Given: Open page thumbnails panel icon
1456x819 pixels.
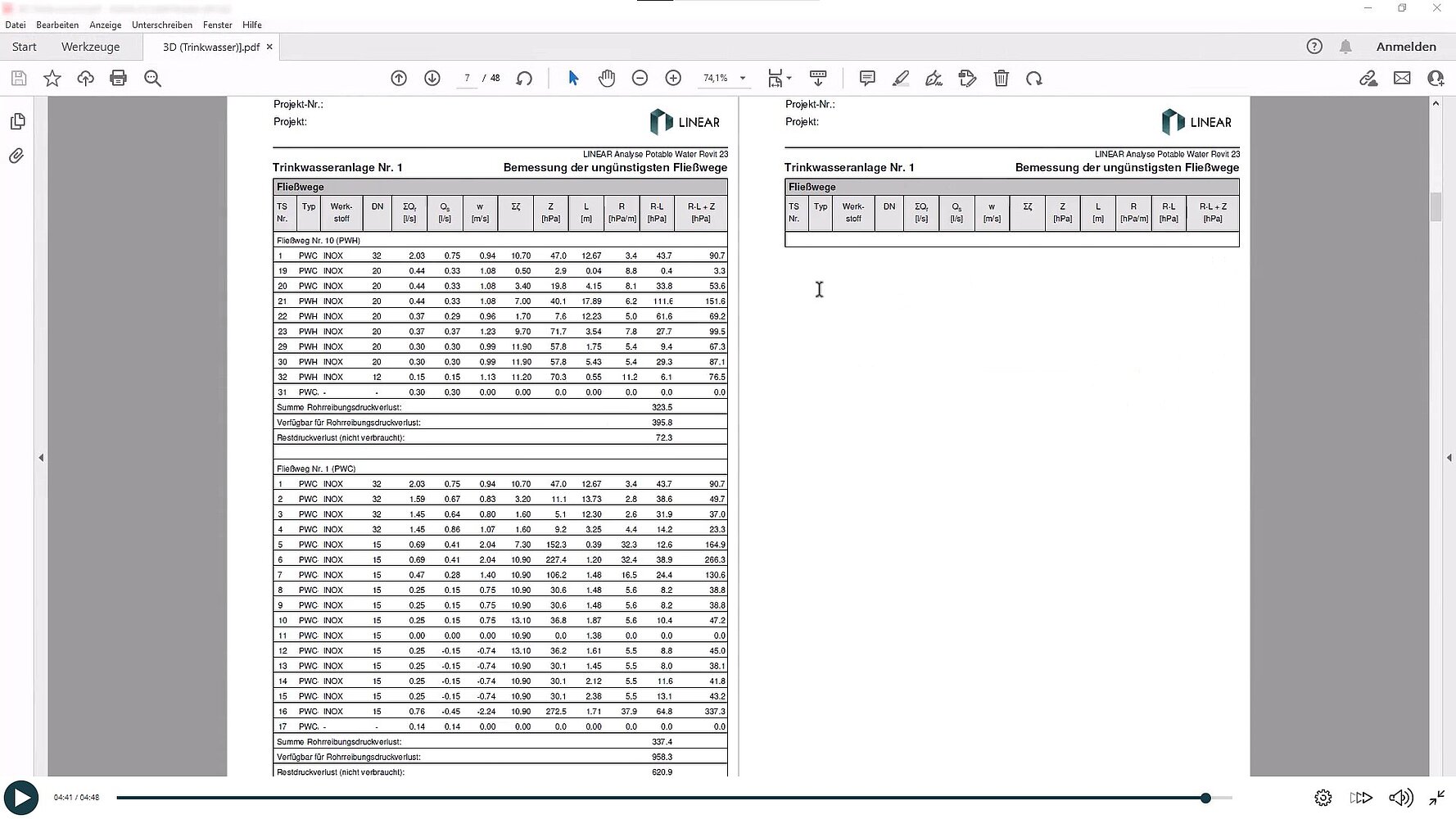Looking at the screenshot, I should [17, 121].
